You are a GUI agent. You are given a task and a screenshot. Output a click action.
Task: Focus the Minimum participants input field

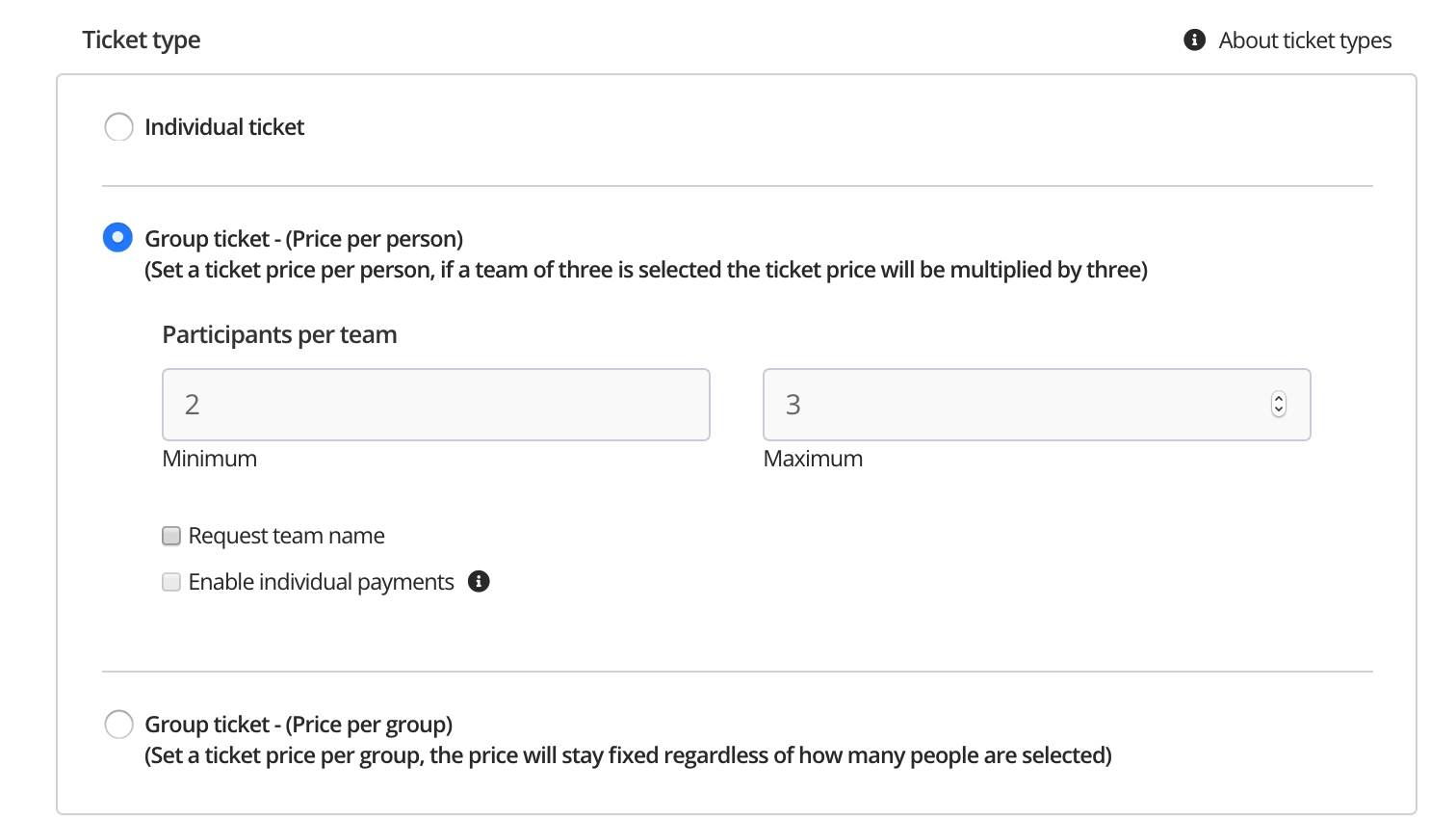click(436, 405)
